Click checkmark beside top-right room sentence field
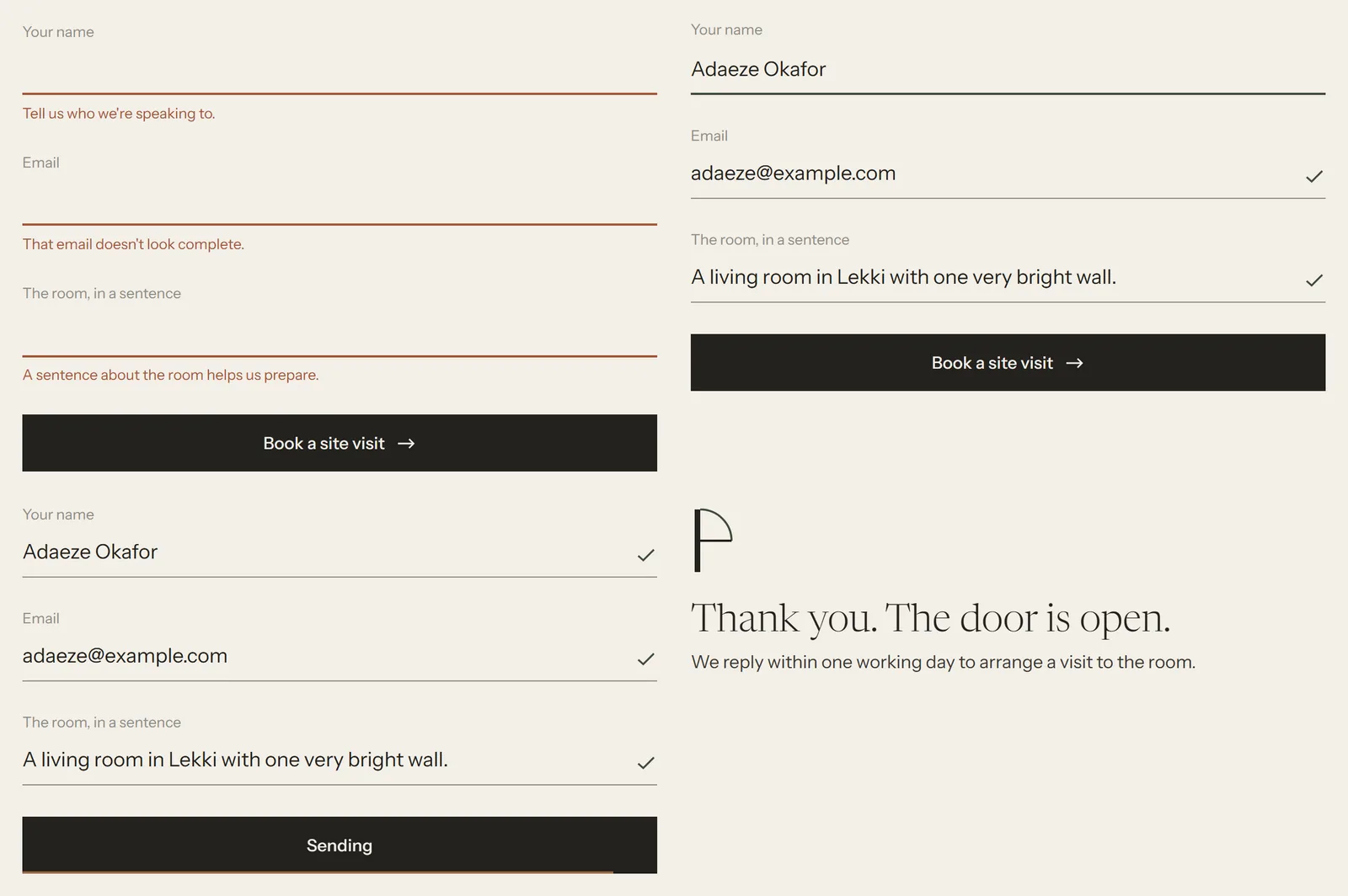Image resolution: width=1348 pixels, height=896 pixels. tap(1314, 280)
